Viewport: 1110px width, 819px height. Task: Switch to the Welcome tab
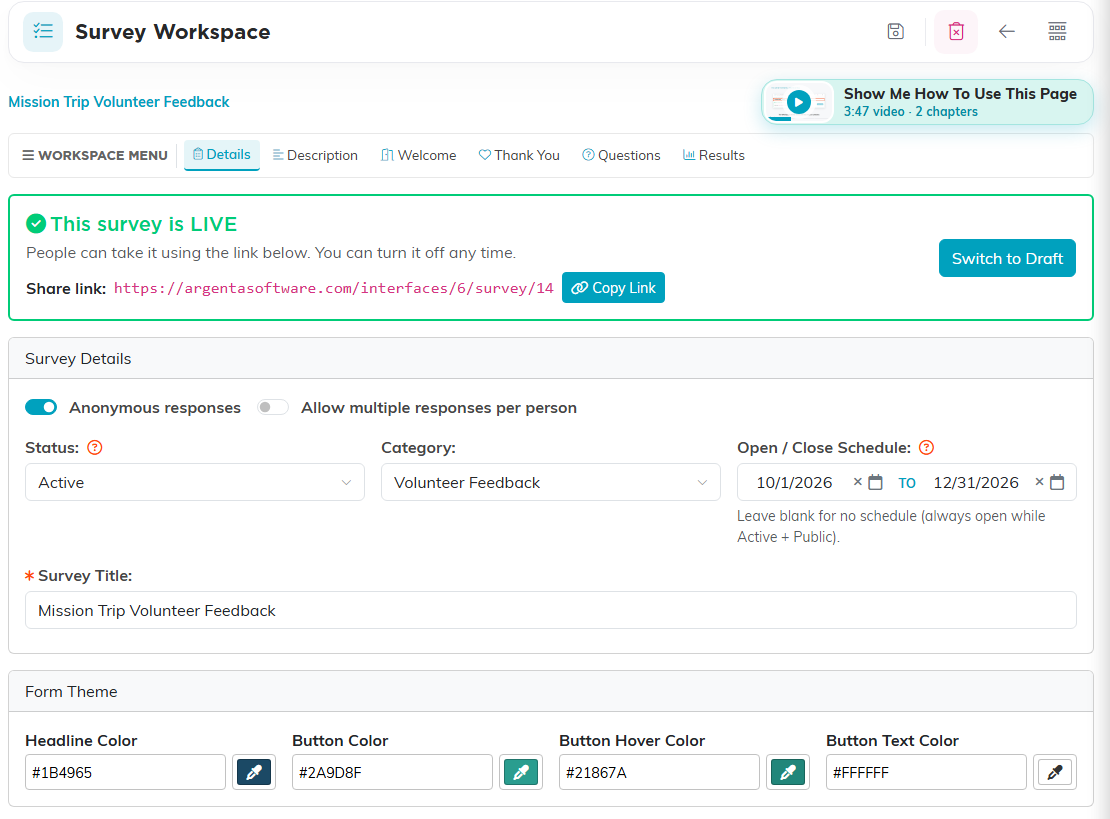tap(418, 155)
